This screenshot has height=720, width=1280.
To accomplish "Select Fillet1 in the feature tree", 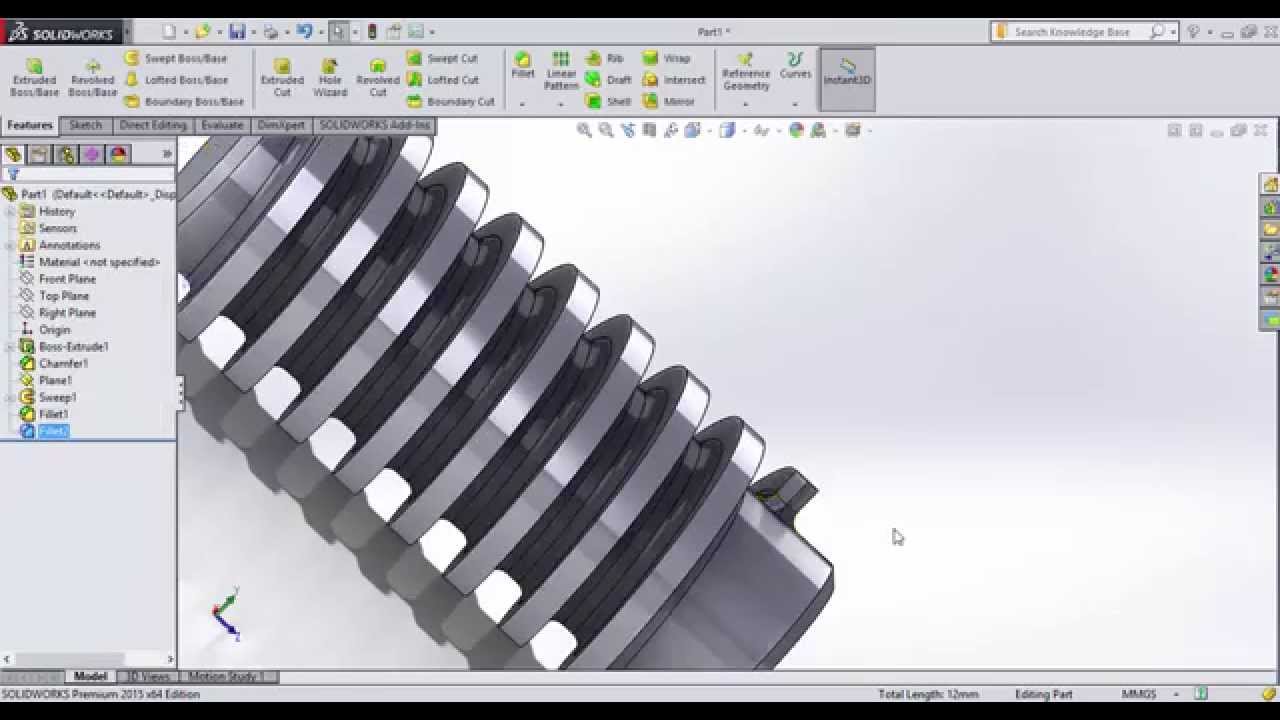I will point(54,414).
